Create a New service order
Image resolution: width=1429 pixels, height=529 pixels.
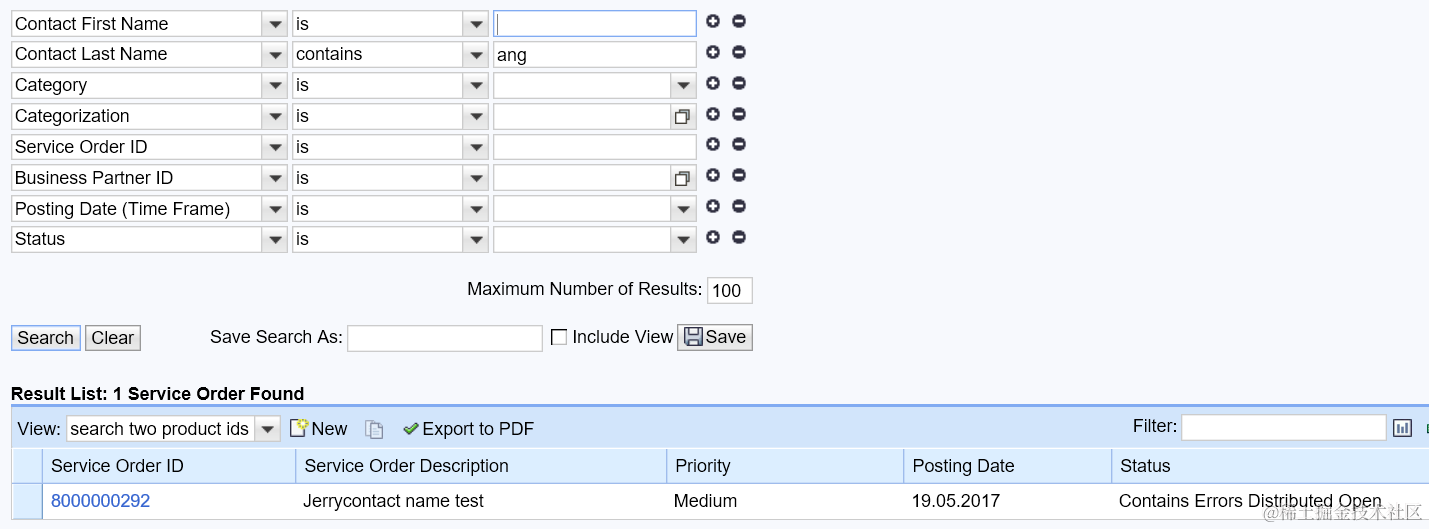point(319,429)
